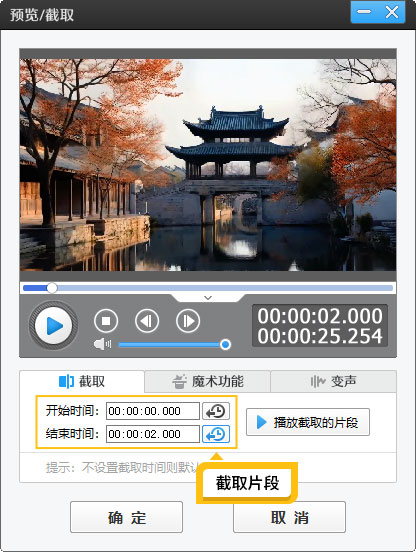The height and width of the screenshot is (552, 416).
Task: Switch to the 截取 tab
Action: tap(82, 381)
